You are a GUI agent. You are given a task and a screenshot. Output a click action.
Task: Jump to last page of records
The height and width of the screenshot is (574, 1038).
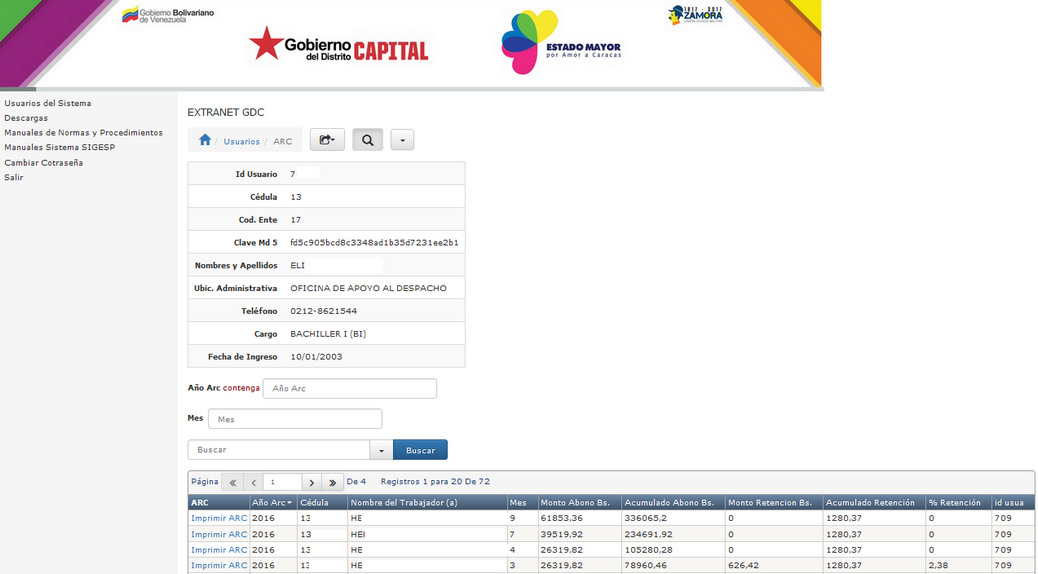[332, 482]
